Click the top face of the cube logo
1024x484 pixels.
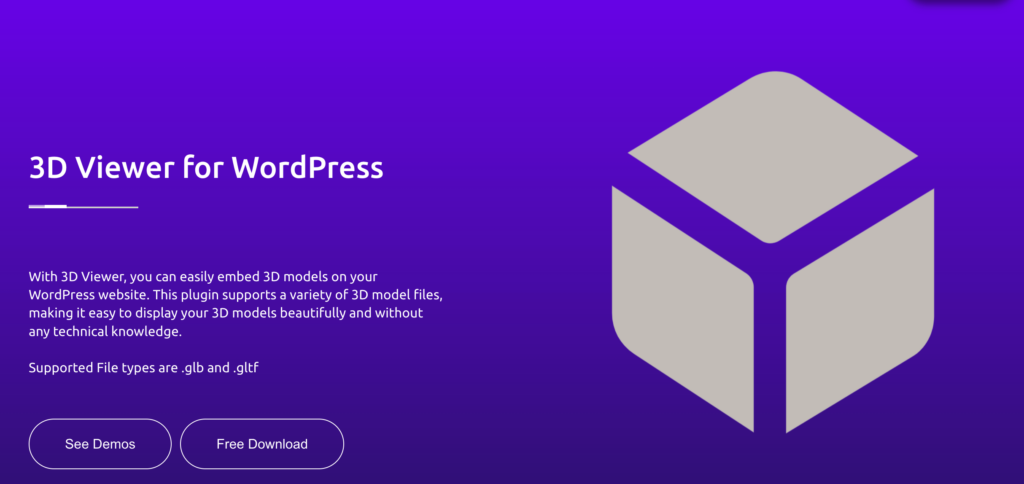click(772, 157)
